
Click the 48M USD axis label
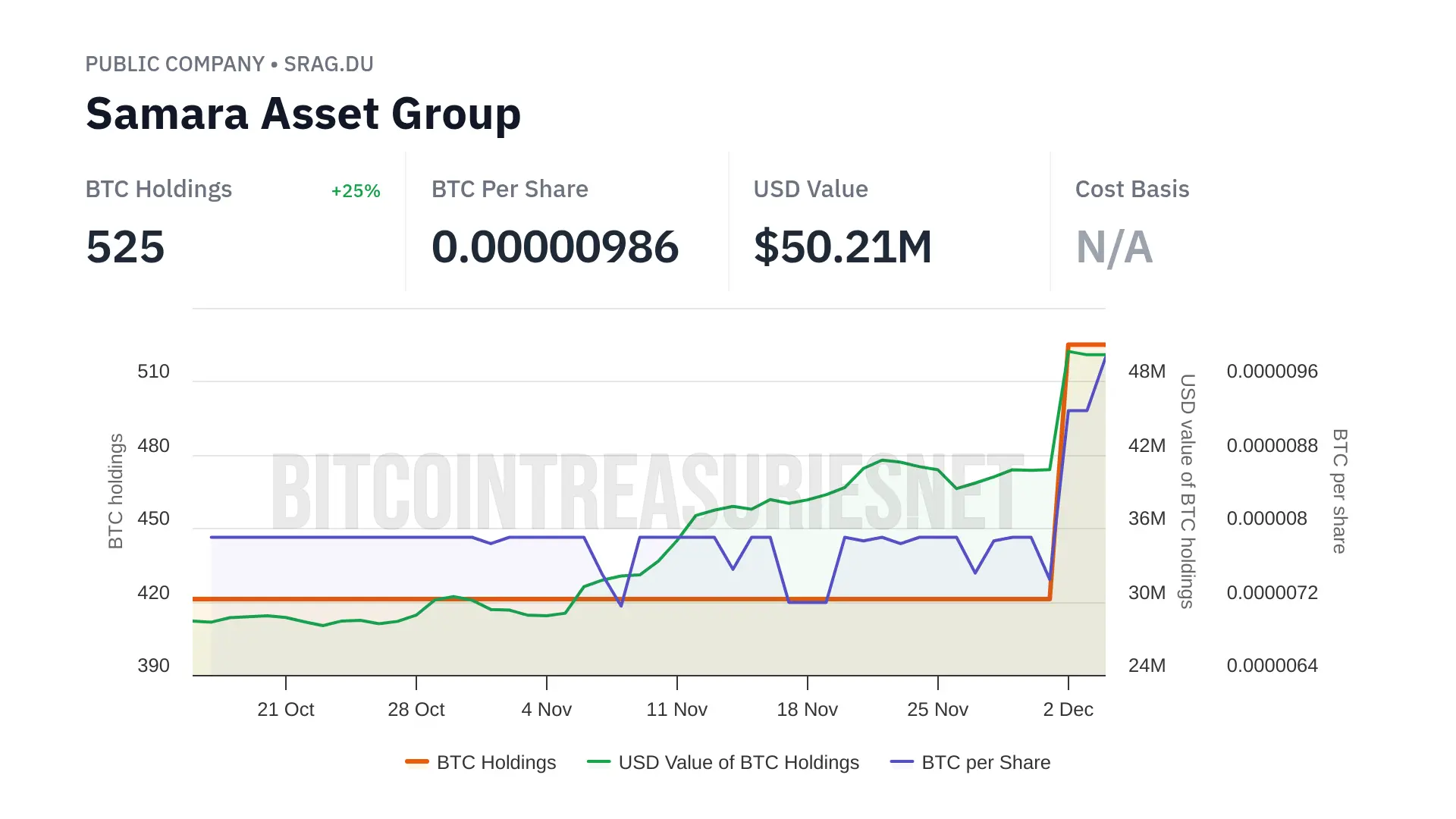click(x=1147, y=372)
